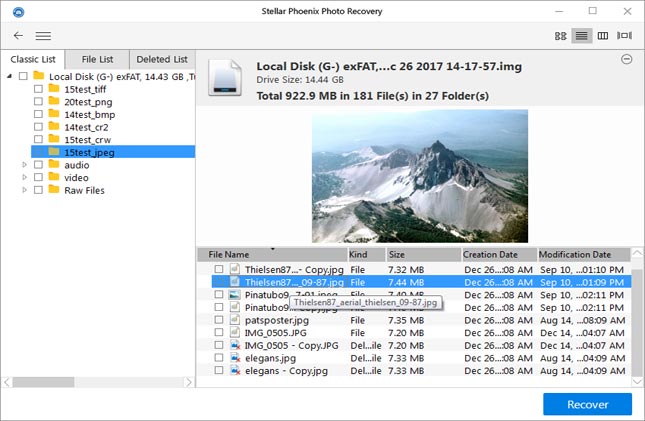Select the 15test_crw folder label
The image size is (645, 421).
pos(88,140)
